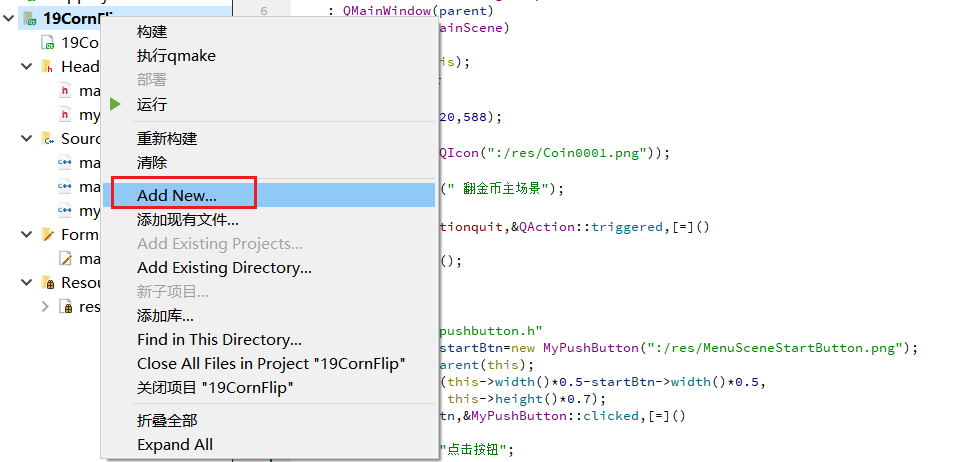Click the Headers folder icon
The height and width of the screenshot is (462, 974).
pos(47,66)
